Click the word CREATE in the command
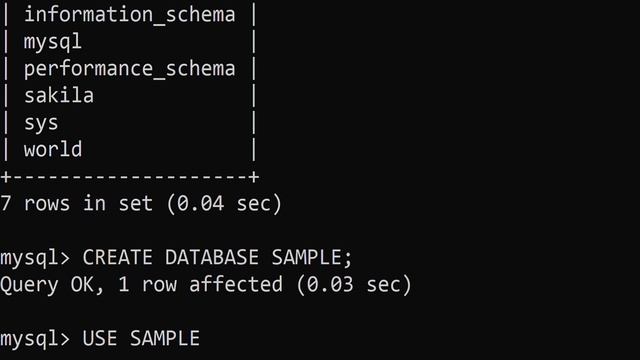Screen dimensions: 640x360 point(118,258)
